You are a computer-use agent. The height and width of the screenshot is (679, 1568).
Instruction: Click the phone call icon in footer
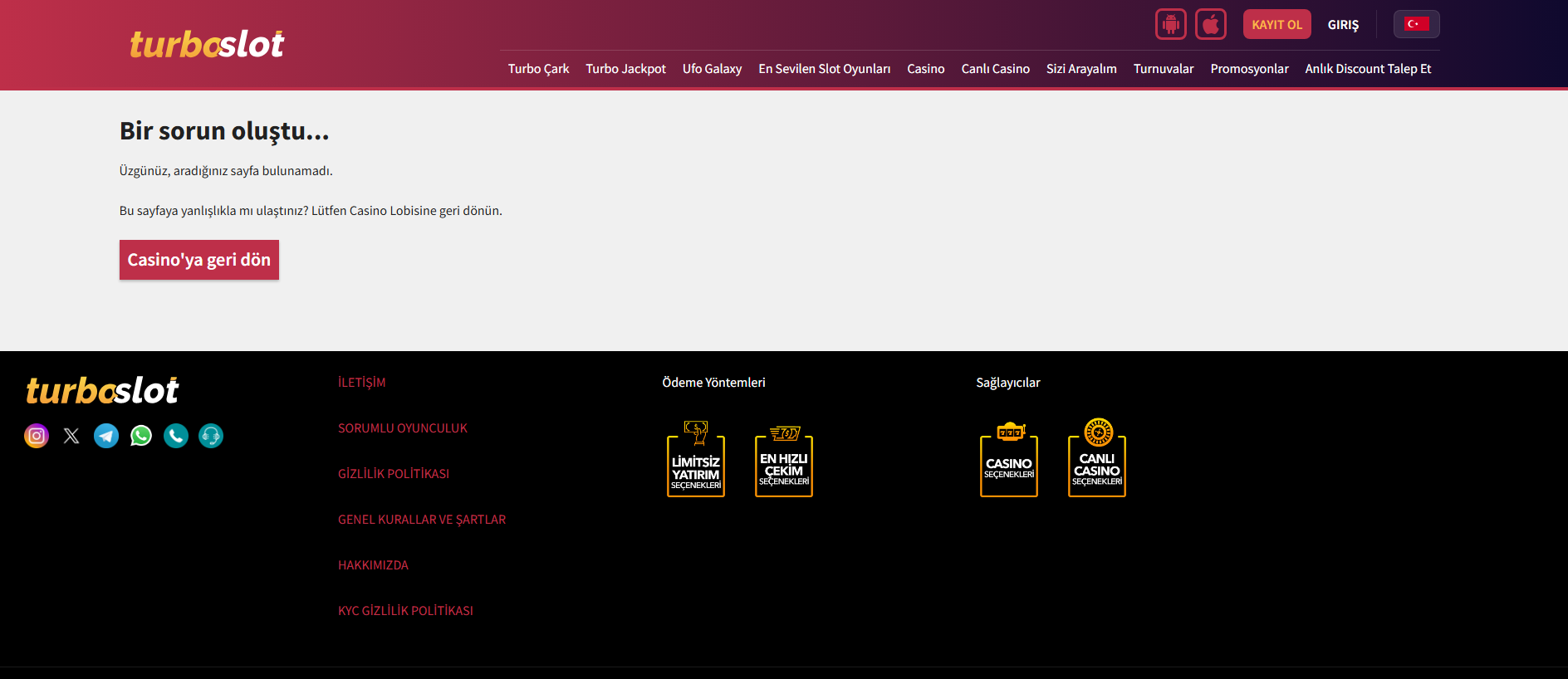coord(176,436)
